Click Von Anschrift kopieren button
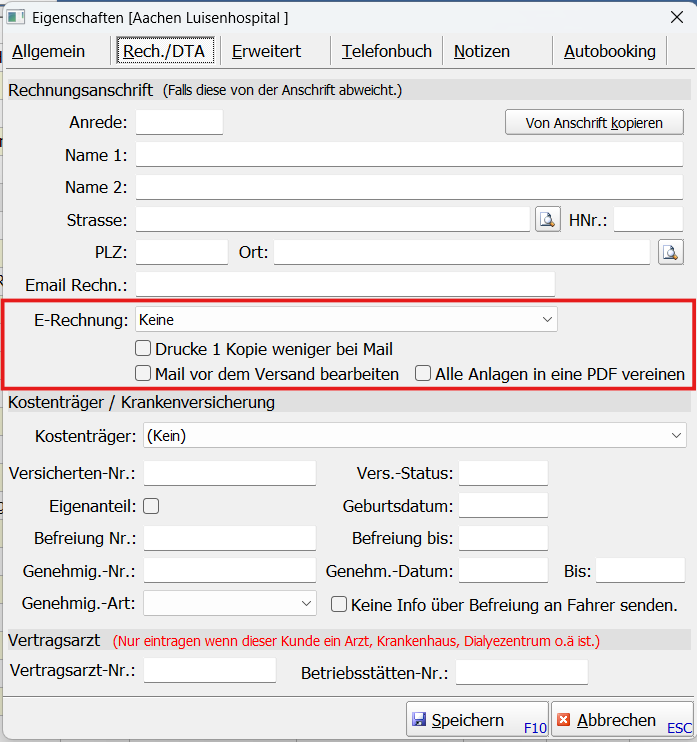Viewport: 697px width, 742px height. [594, 123]
